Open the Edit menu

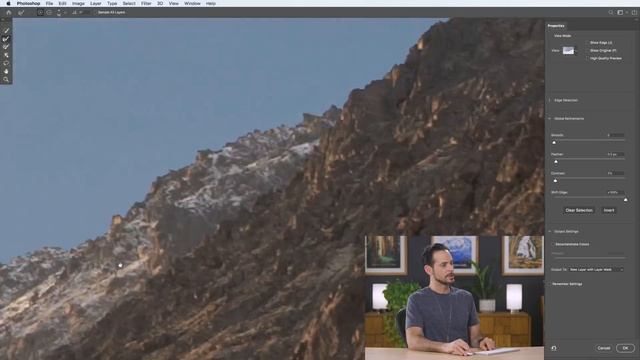coord(62,3)
